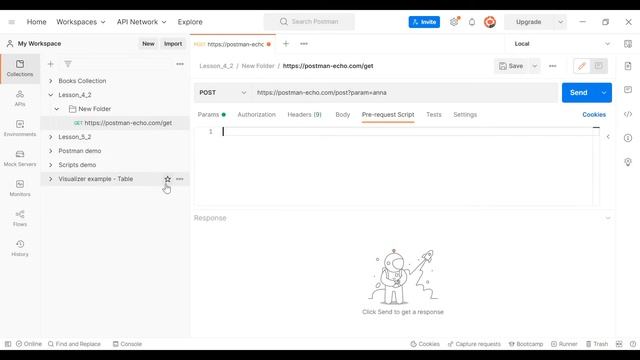Image resolution: width=640 pixels, height=360 pixels.
Task: Open collections panel options ellipsis
Action: [x=180, y=64]
